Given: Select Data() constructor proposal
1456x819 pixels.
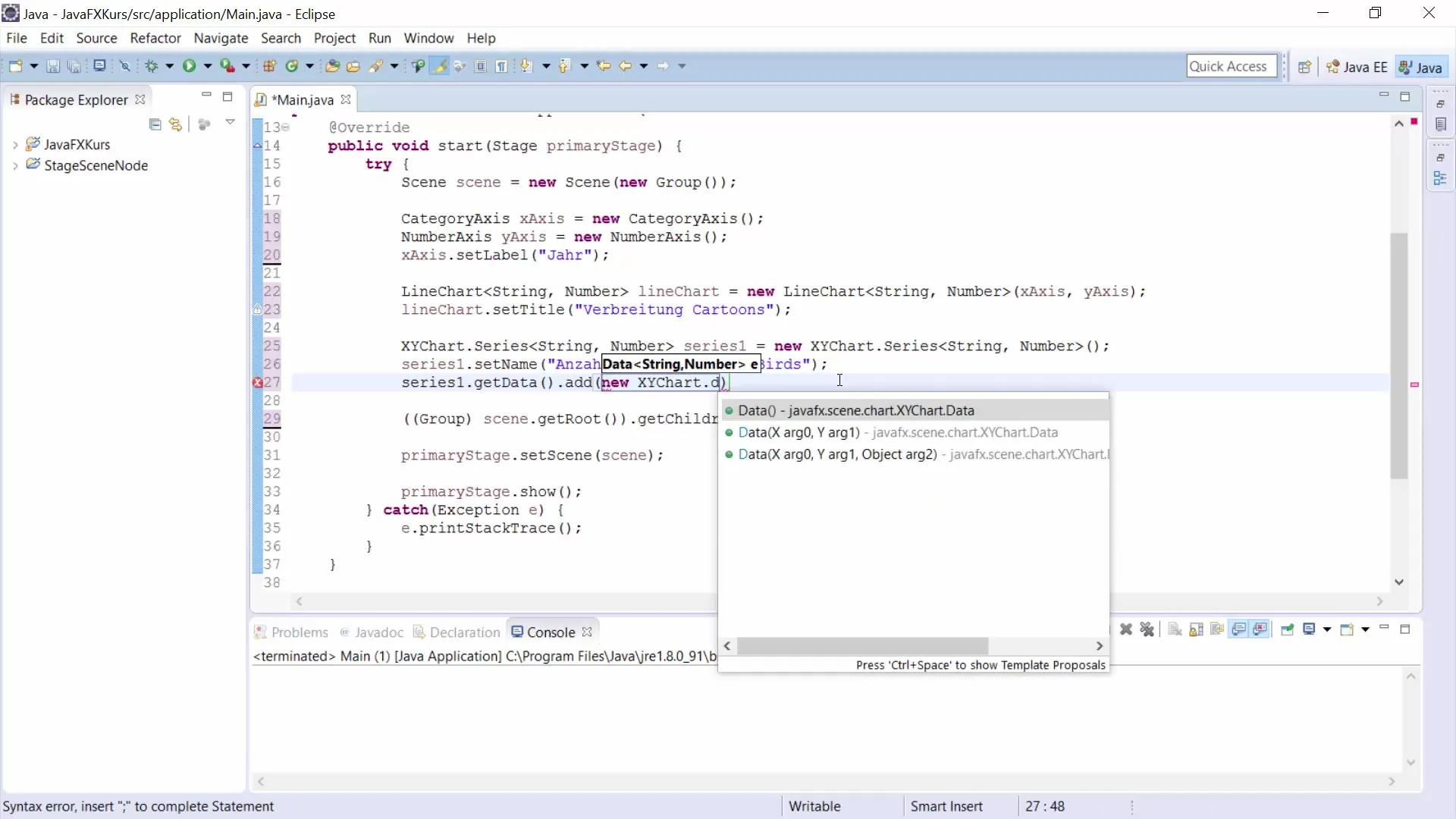Looking at the screenshot, I should [913, 410].
